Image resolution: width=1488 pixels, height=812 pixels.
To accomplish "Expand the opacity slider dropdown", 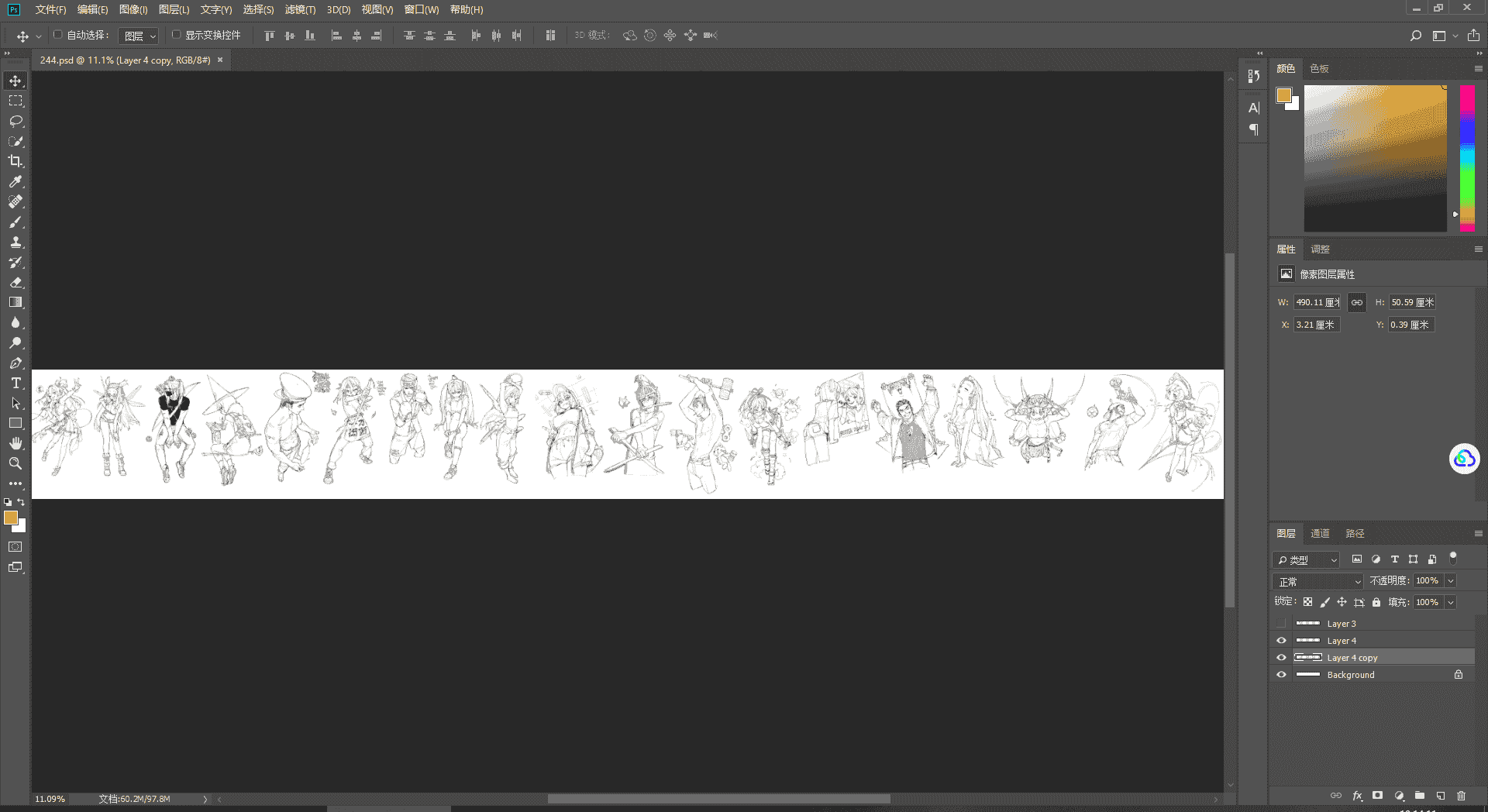I will (1451, 581).
